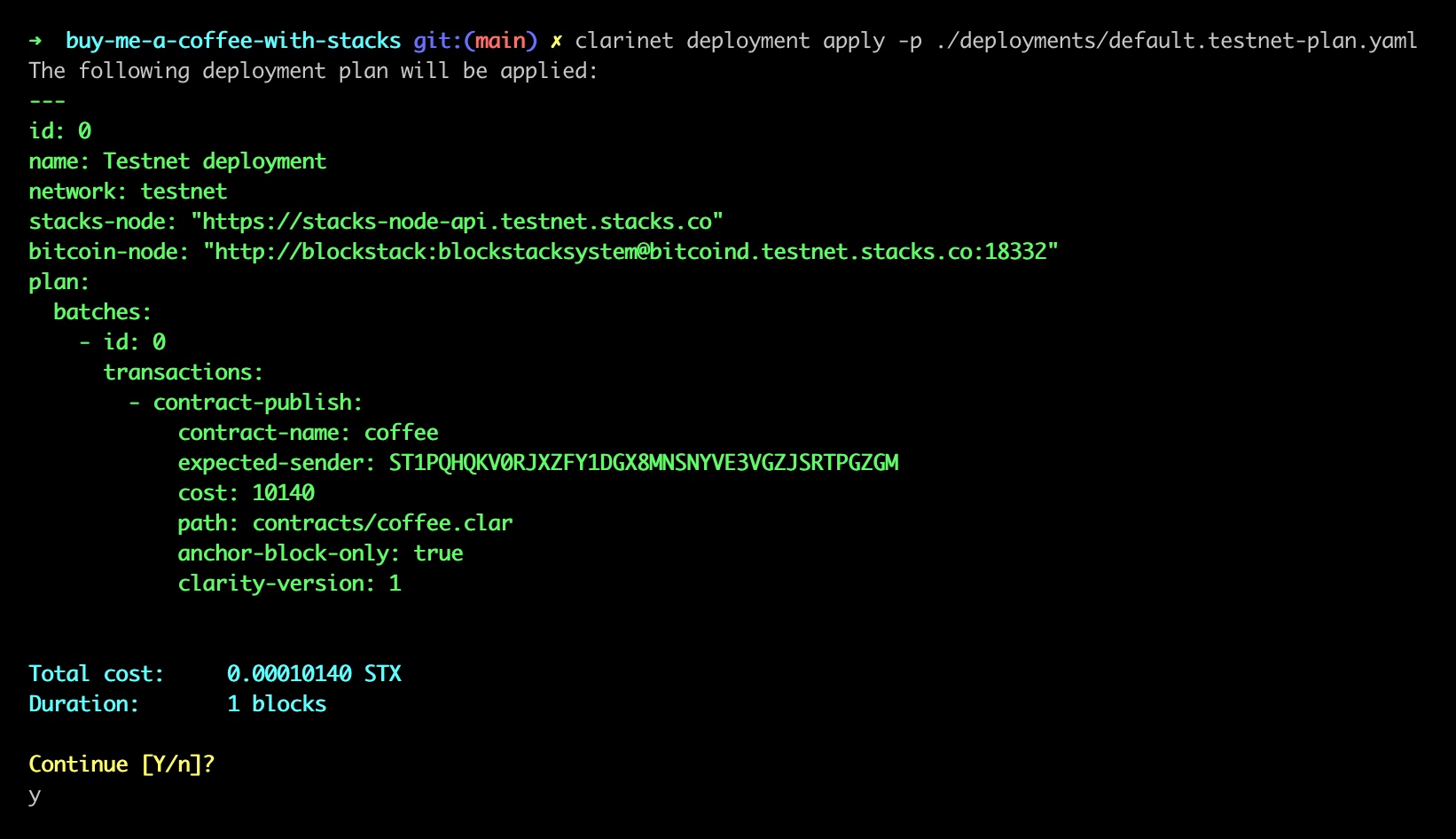Click the green prompt arrow symbol
The width and height of the screenshot is (1456, 839).
[35, 41]
